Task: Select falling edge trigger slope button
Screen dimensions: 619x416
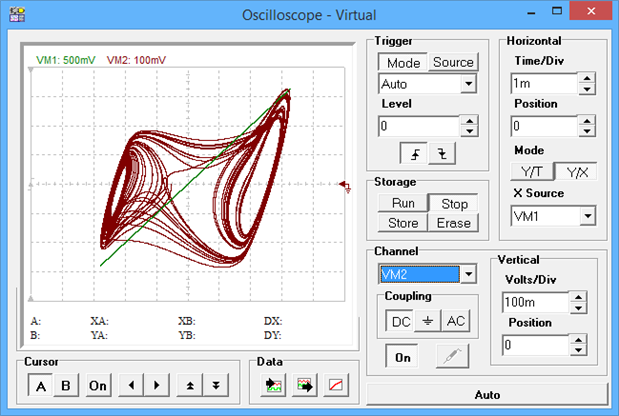Action: click(x=442, y=153)
